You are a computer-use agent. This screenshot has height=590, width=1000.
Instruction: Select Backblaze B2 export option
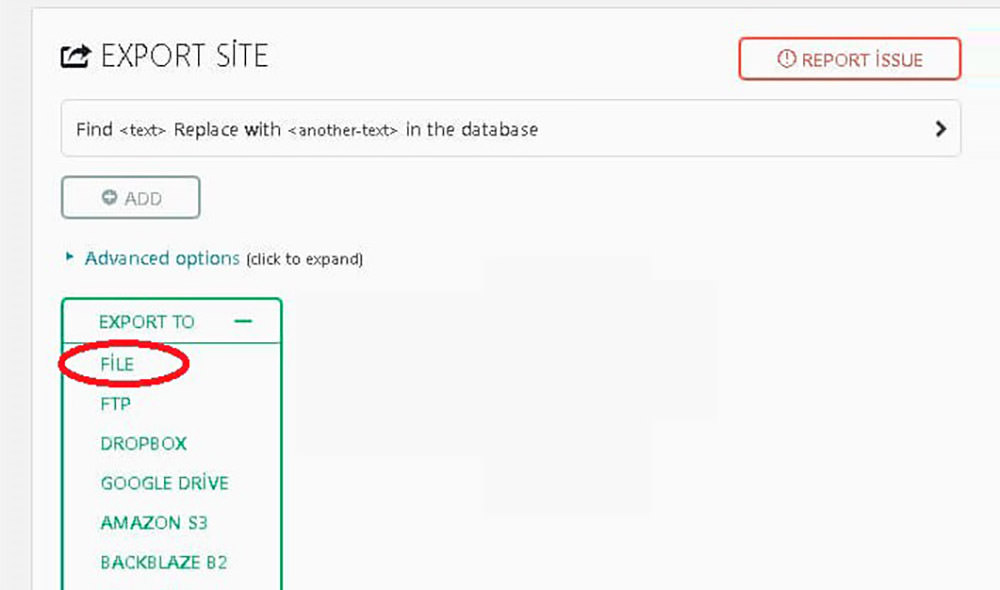tap(164, 563)
